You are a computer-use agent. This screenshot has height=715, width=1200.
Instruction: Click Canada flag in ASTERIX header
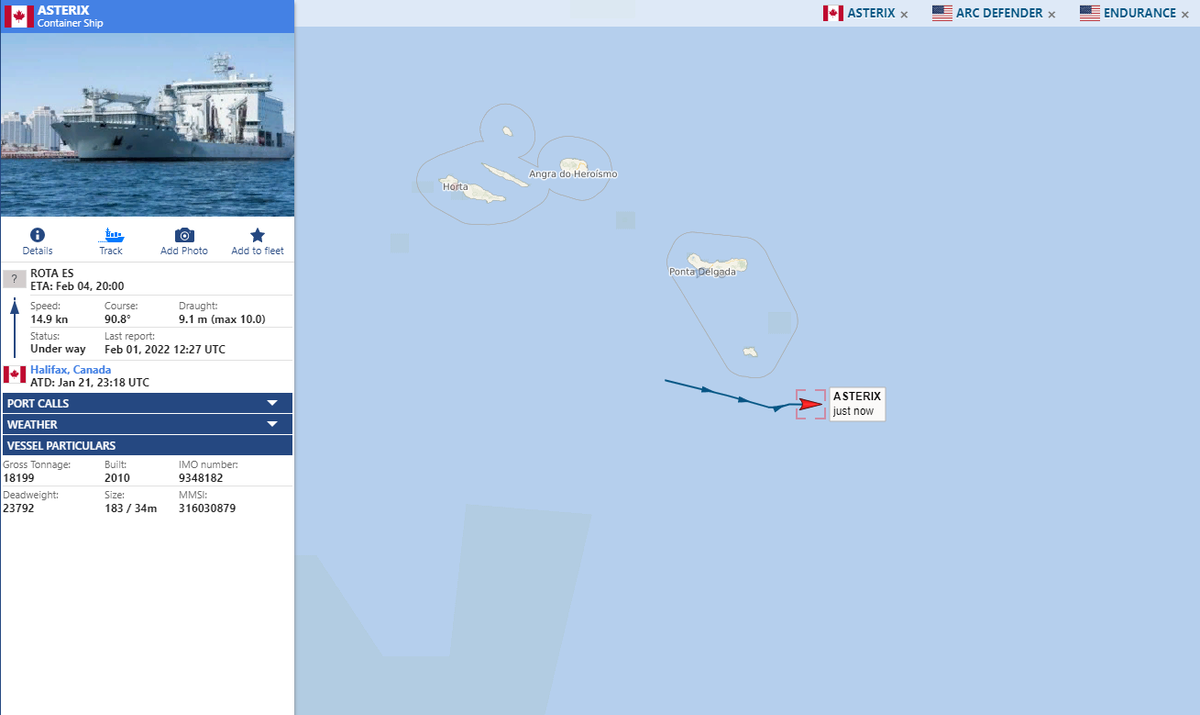click(18, 16)
